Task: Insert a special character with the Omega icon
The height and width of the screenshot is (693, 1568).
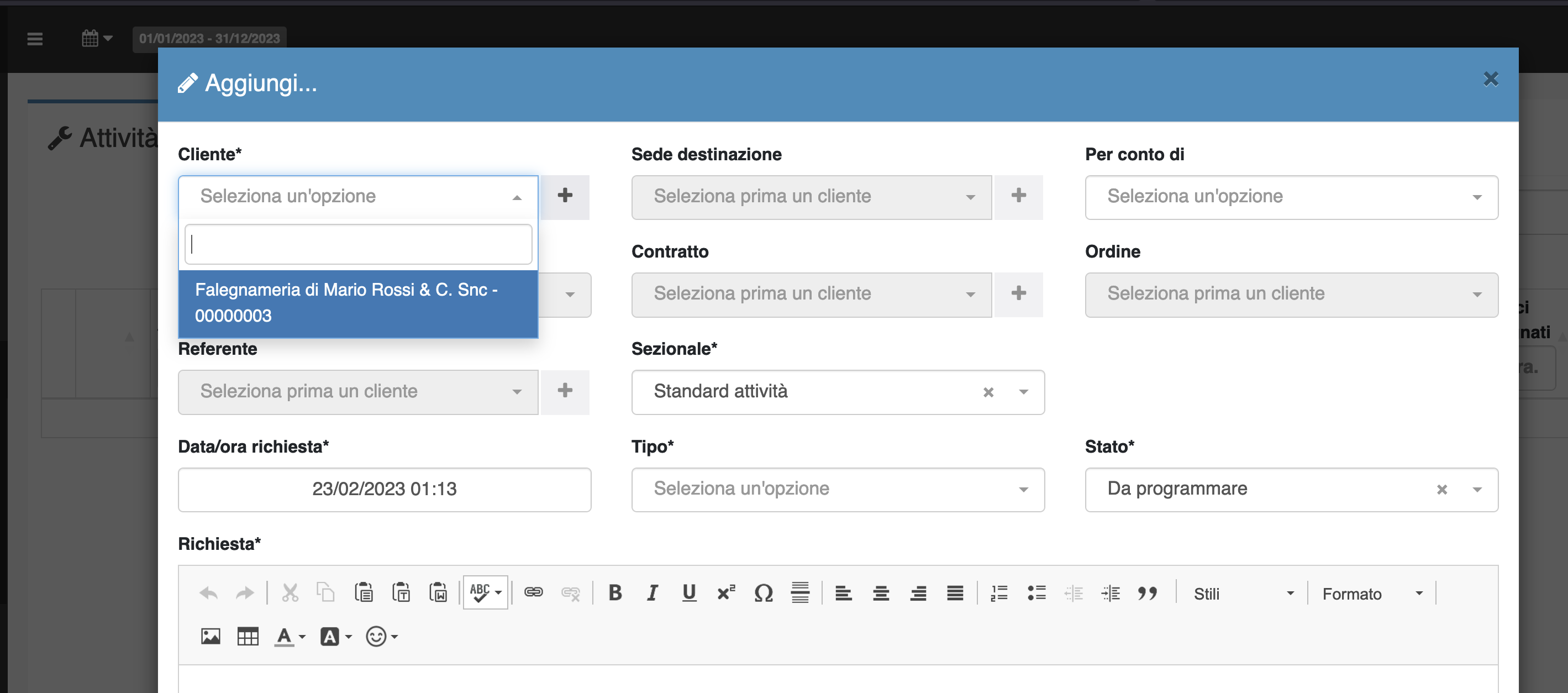Action: pos(764,592)
